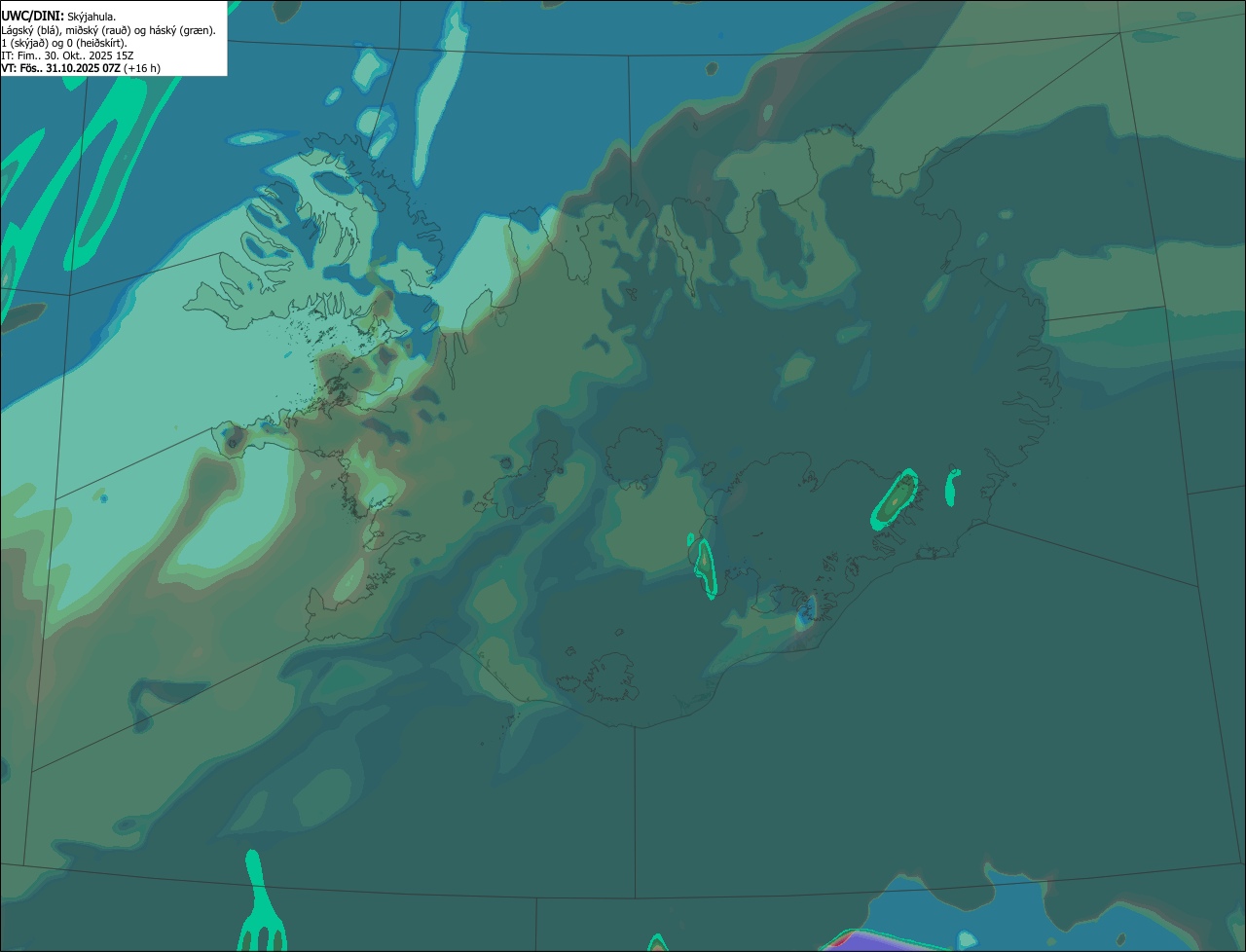Click the "UWC/DINI: Skýjahula." title line
Viewport: 1246px width, 952px height.
click(x=58, y=17)
